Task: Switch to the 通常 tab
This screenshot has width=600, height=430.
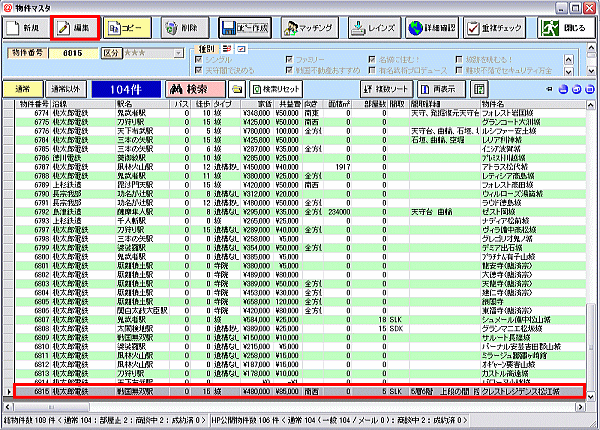Action: (x=23, y=89)
